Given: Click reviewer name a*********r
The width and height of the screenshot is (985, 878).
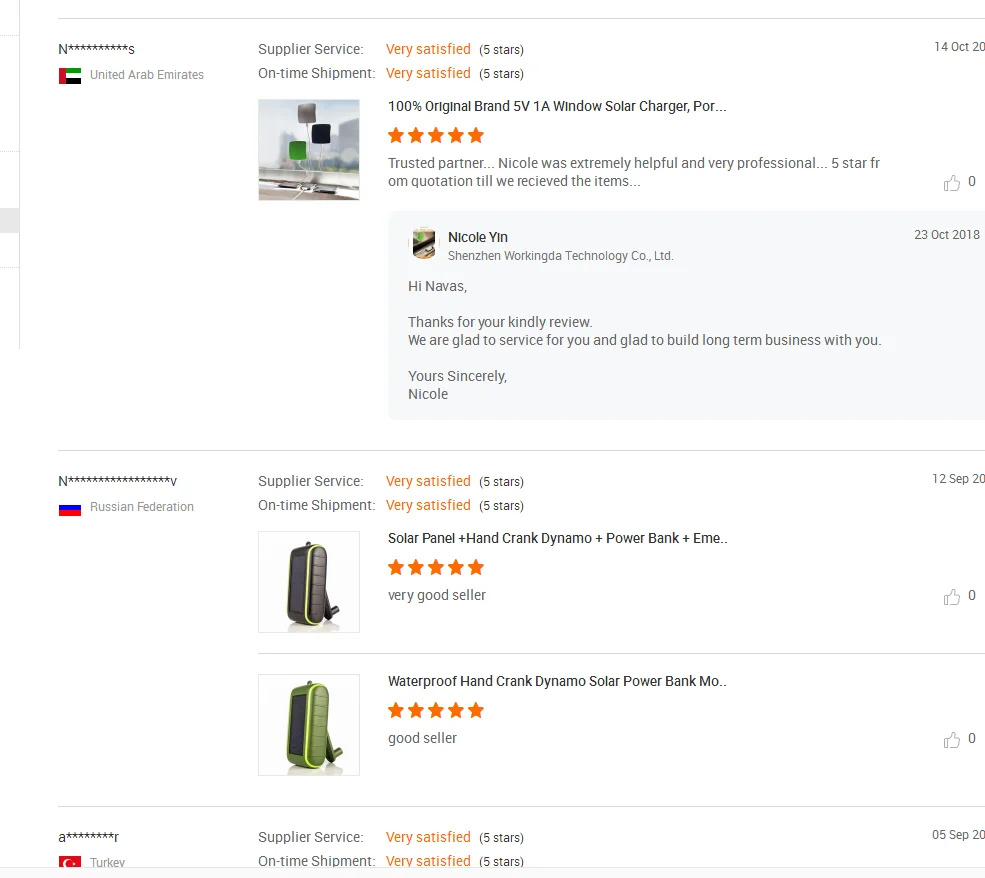Looking at the screenshot, I should (x=88, y=837).
